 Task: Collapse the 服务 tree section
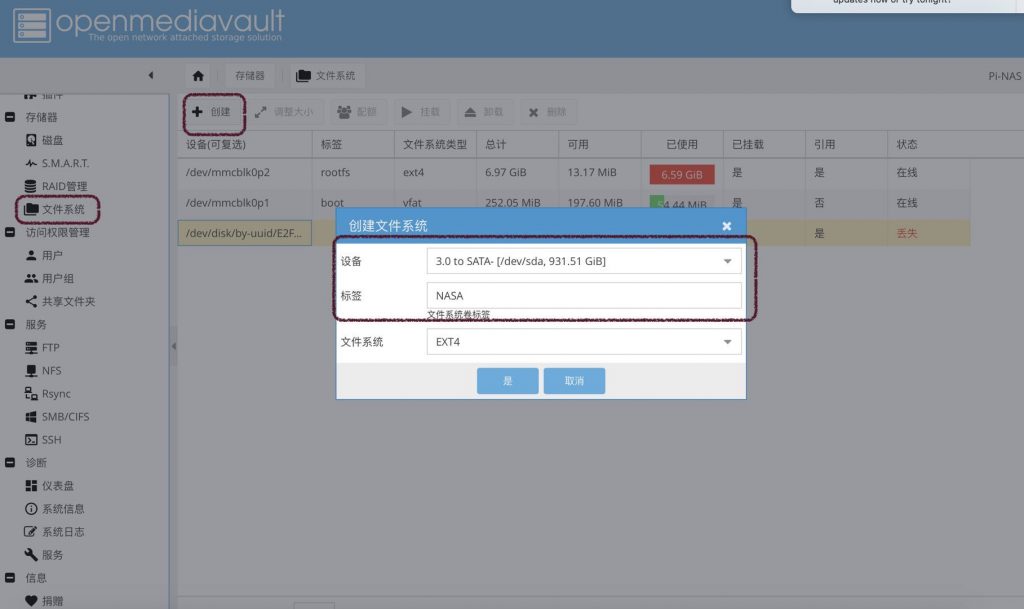pyautogui.click(x=10, y=325)
